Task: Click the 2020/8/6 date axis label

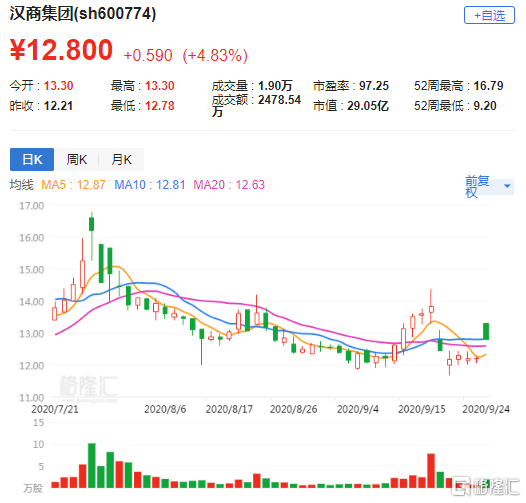Action: [x=165, y=409]
